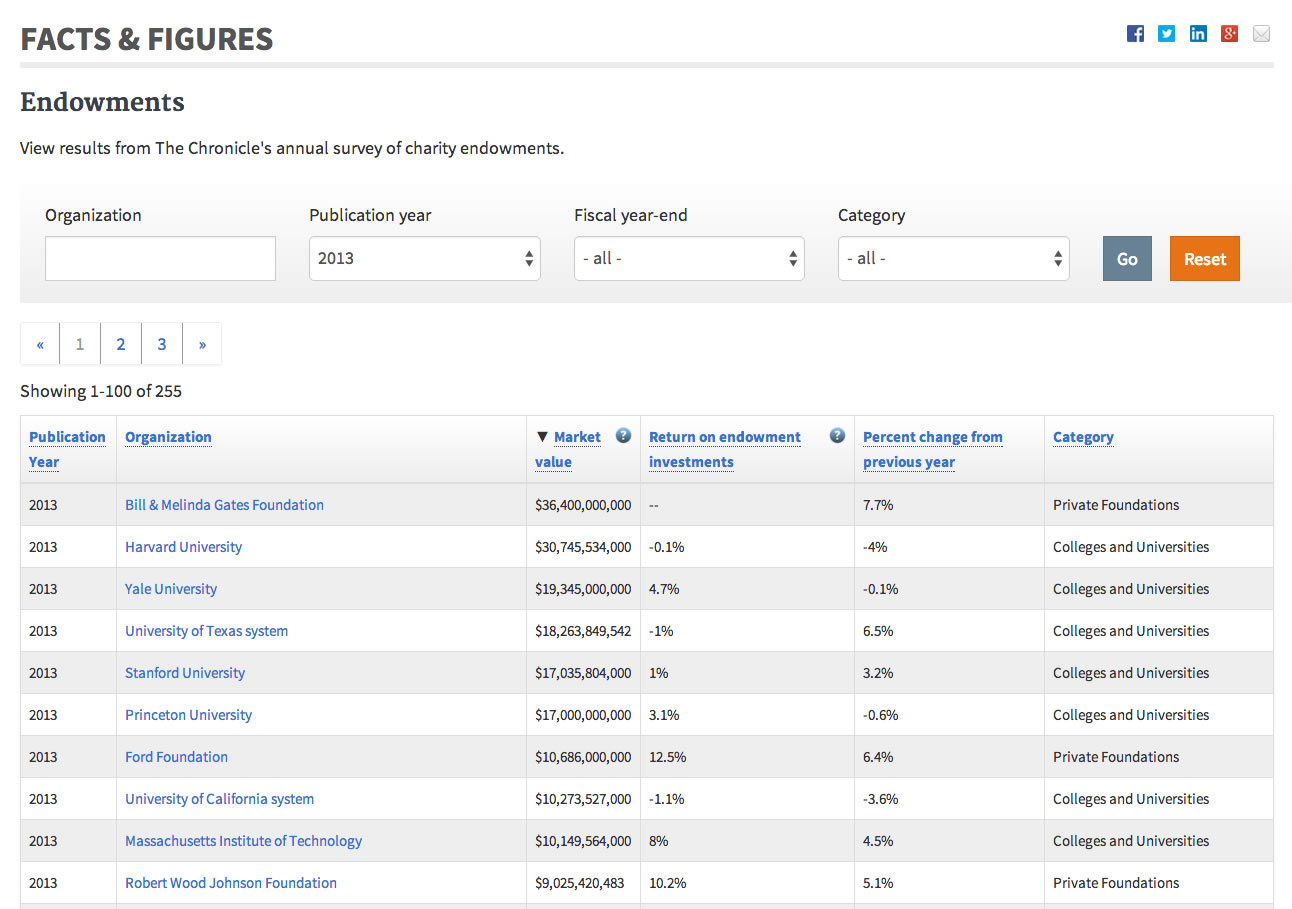This screenshot has width=1292, height=909.
Task: Select Ford Foundation return 12.5%
Action: 668,757
